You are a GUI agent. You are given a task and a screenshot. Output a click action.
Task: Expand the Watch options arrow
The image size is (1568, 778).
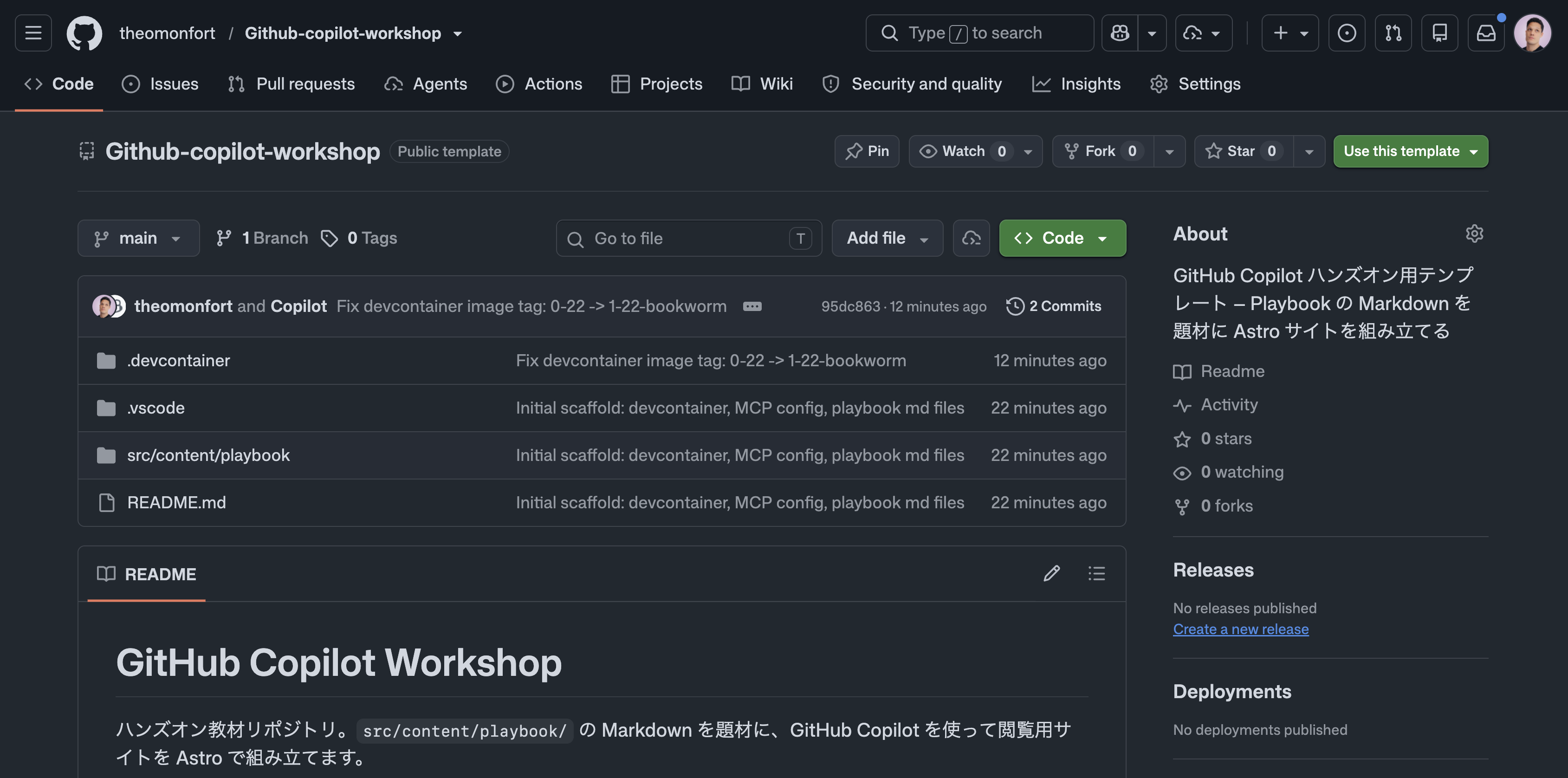[1028, 151]
